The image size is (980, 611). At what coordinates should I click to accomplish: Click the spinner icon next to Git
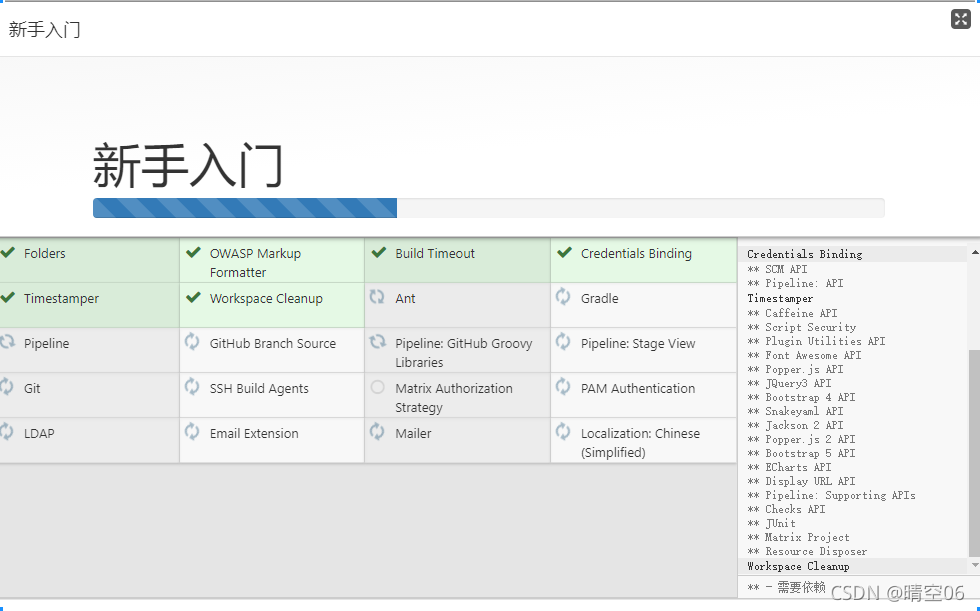7,387
